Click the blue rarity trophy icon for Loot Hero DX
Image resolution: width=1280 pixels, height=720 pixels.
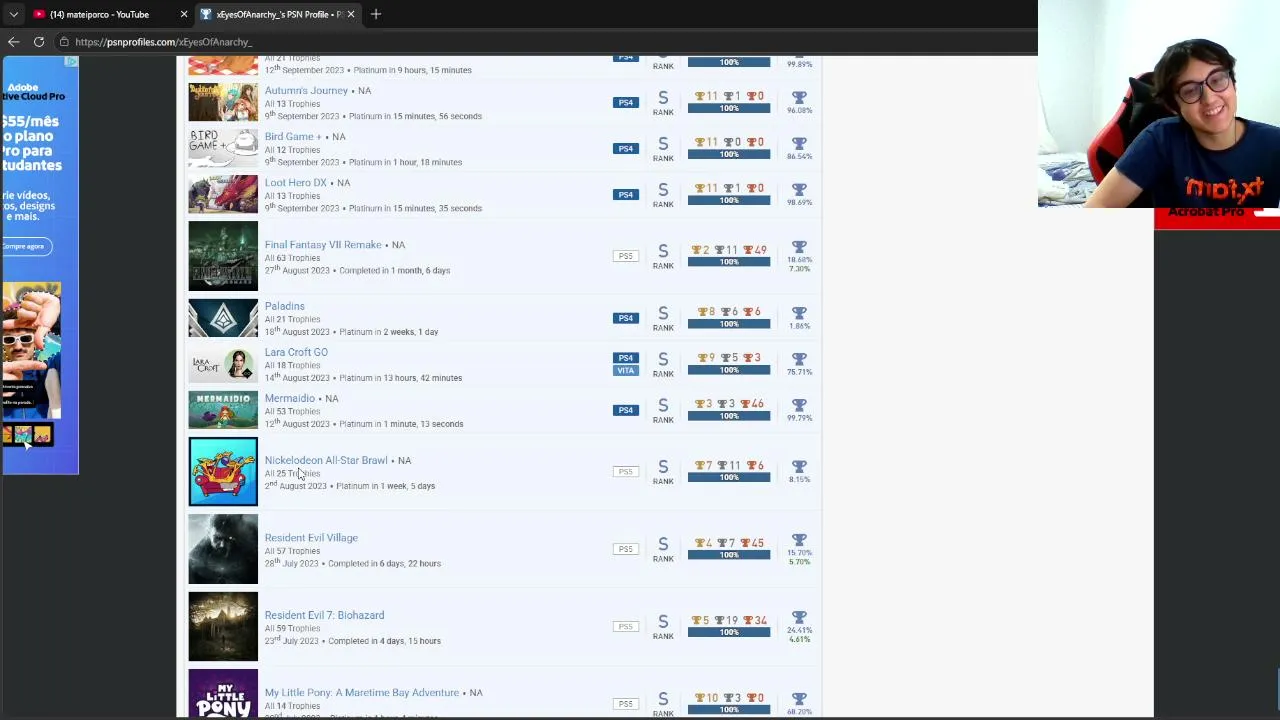[x=799, y=190]
